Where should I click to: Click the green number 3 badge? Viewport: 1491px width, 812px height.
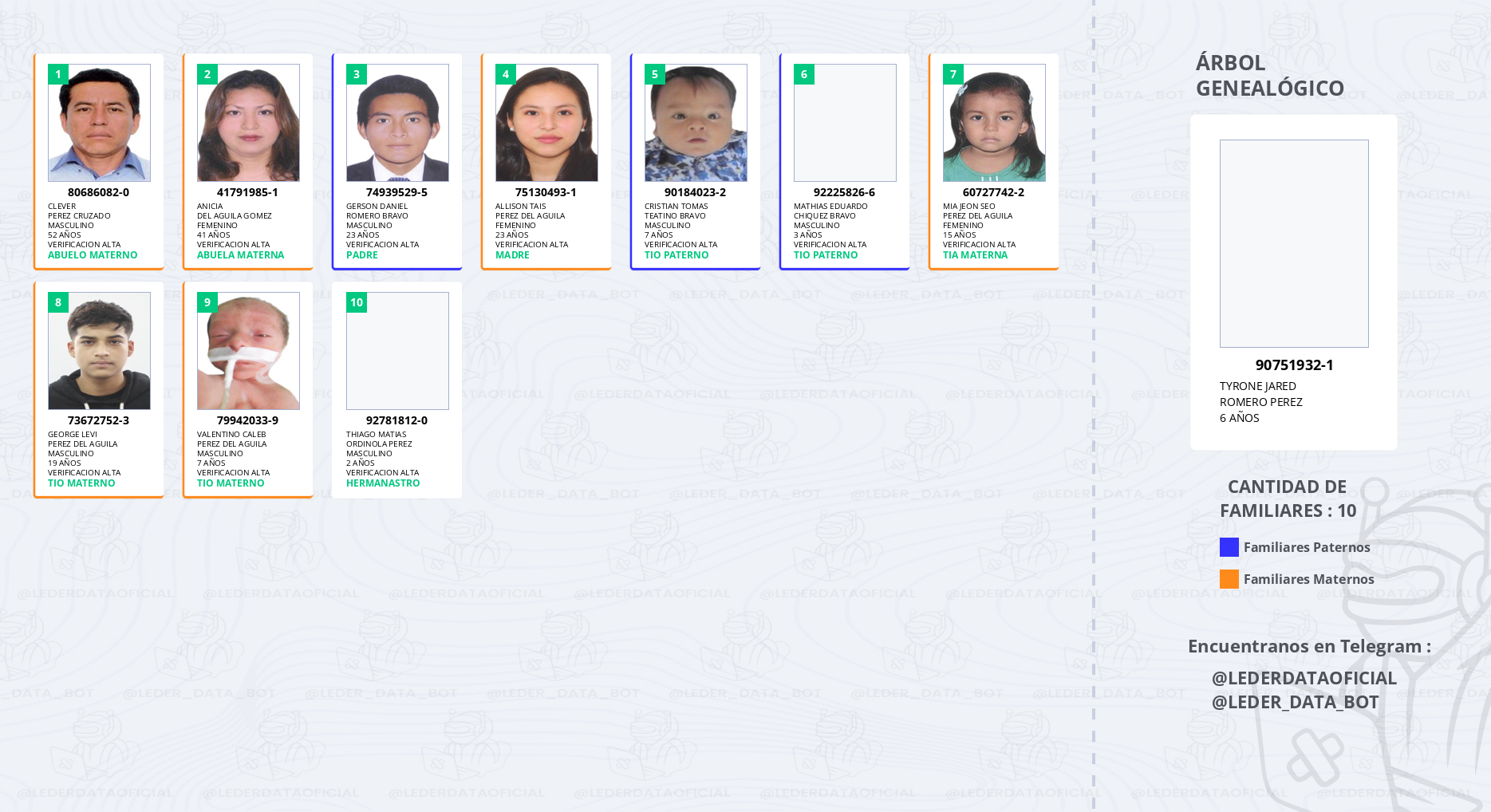click(357, 74)
